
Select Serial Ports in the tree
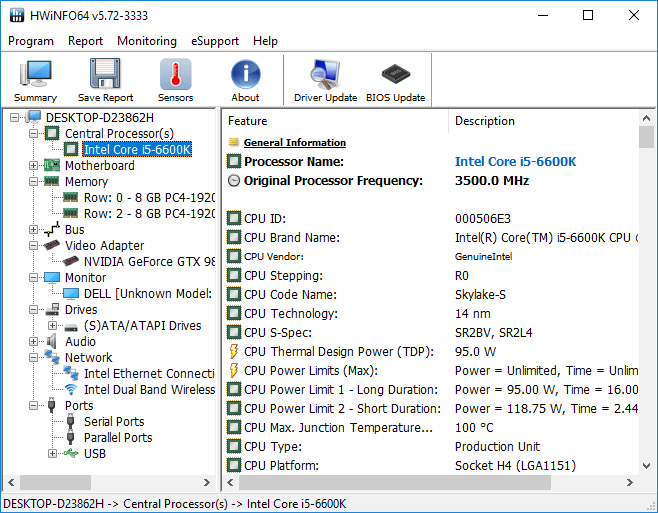point(114,421)
